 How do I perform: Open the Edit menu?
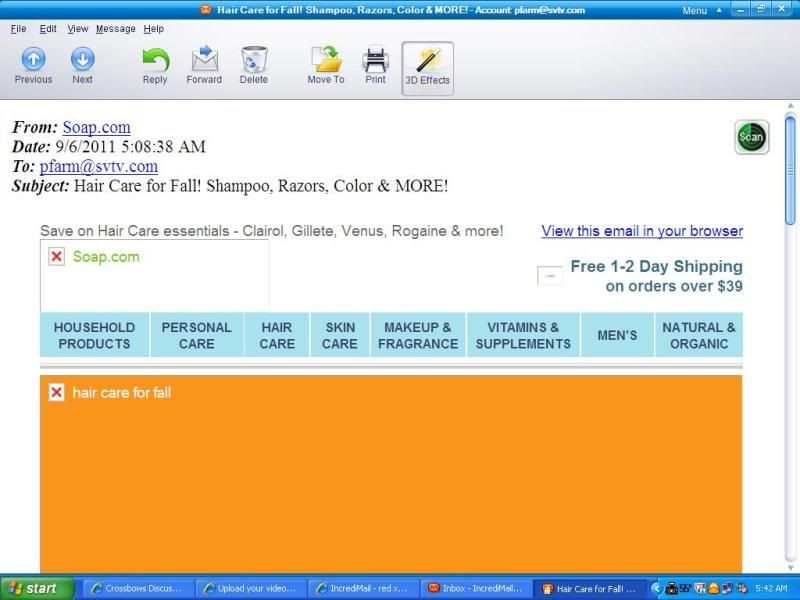(48, 29)
